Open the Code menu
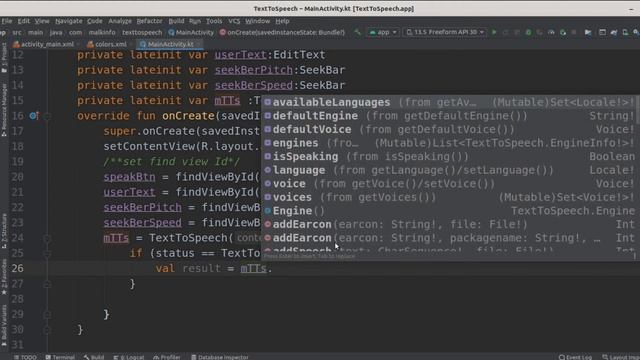640x360 pixels. pos(95,21)
